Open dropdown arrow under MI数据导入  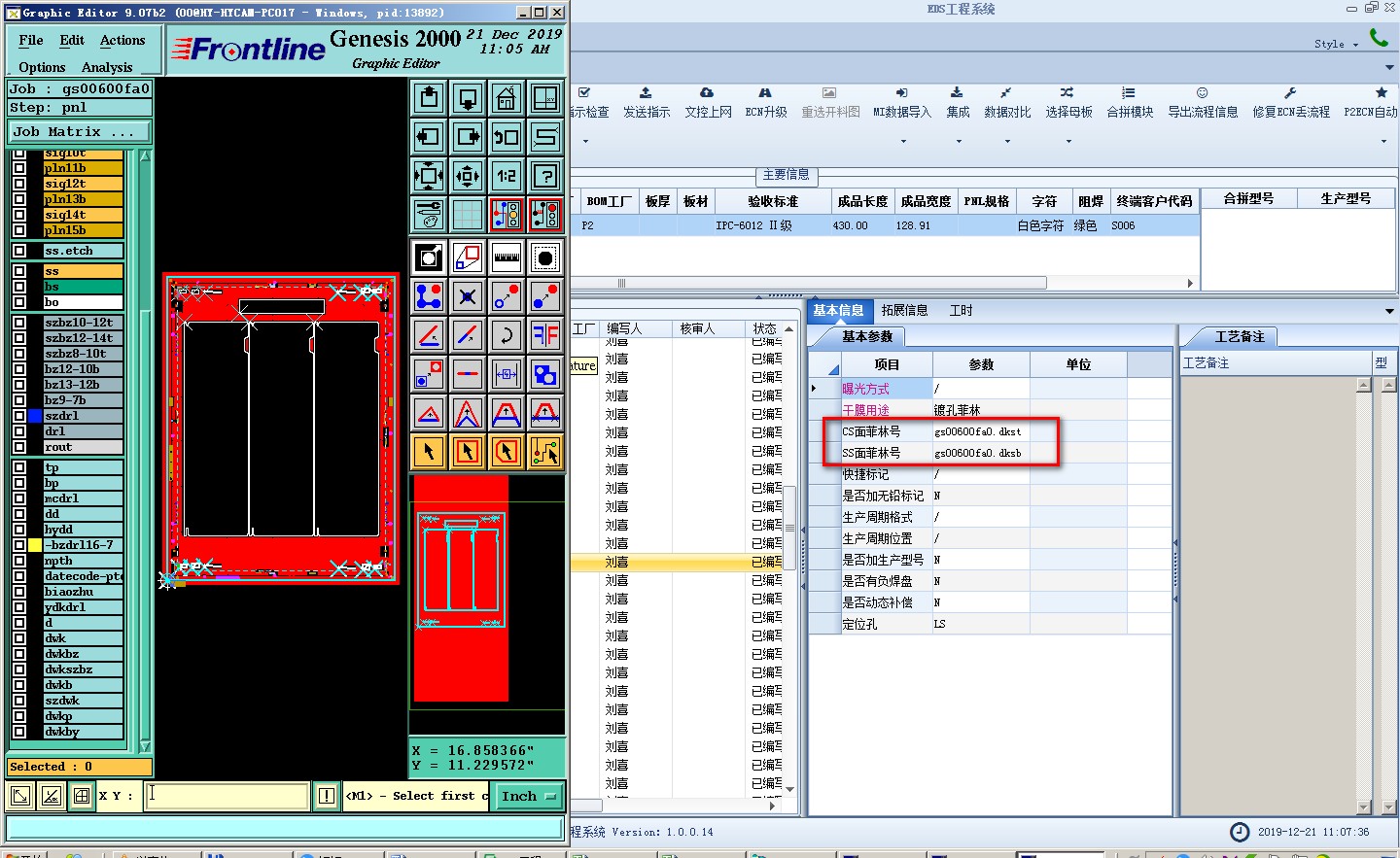[903, 142]
